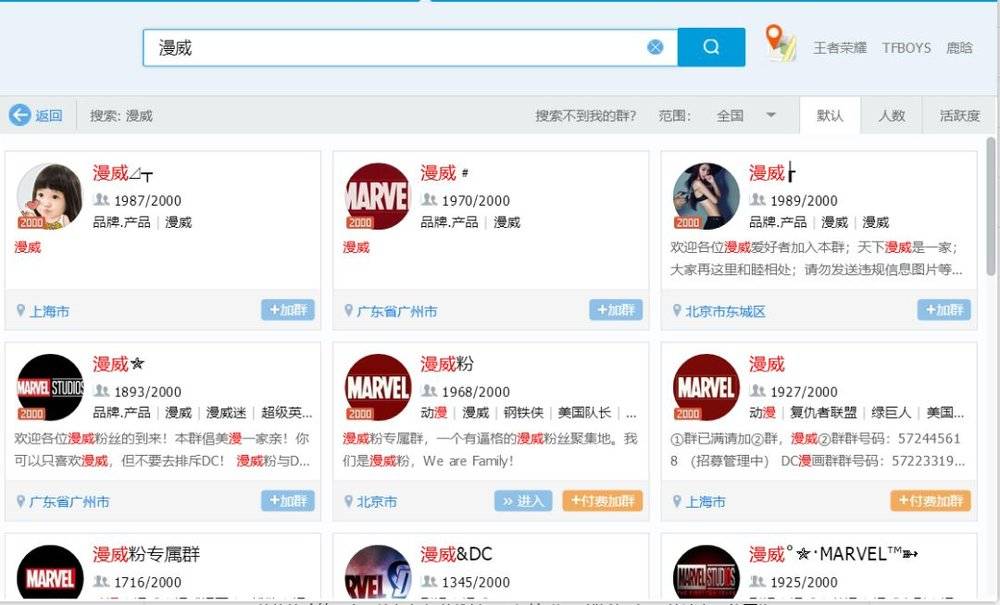Open the 搜索不到我的群? help link
The height and width of the screenshot is (605, 1000).
[585, 115]
